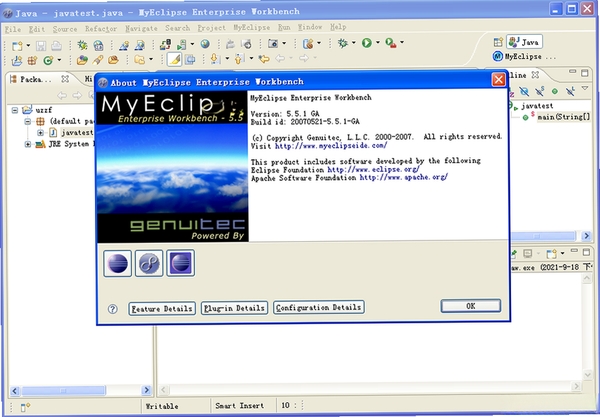
Task: Collapse the uzzf project node
Action: (15, 110)
